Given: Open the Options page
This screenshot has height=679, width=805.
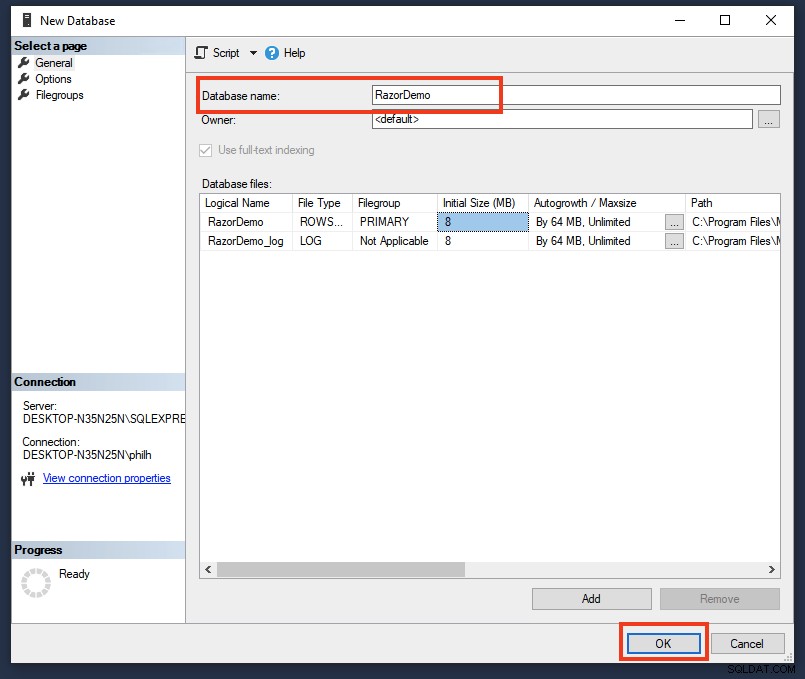Looking at the screenshot, I should click(53, 79).
